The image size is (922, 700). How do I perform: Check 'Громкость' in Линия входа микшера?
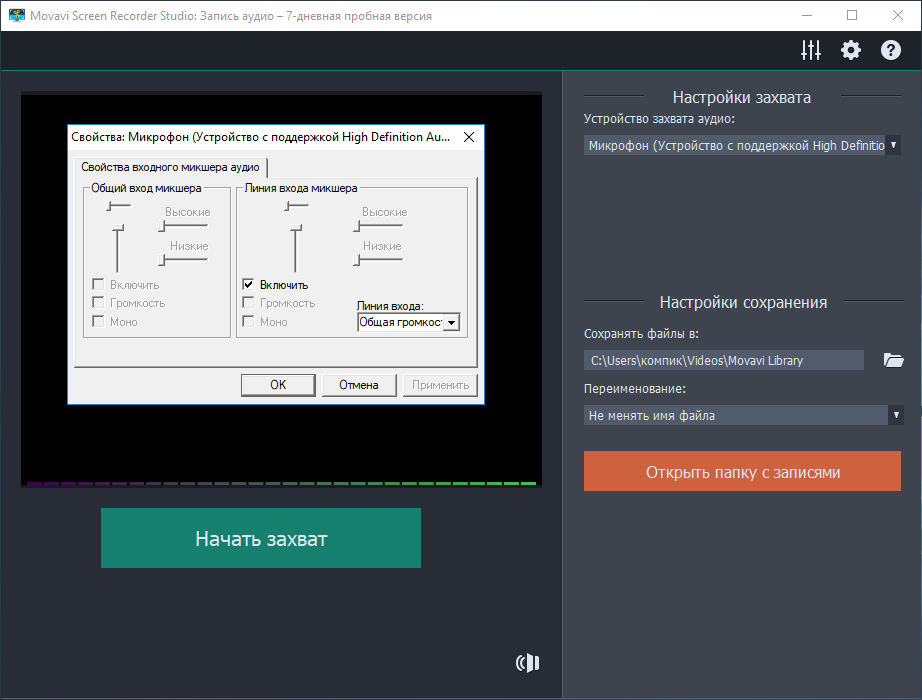248,303
